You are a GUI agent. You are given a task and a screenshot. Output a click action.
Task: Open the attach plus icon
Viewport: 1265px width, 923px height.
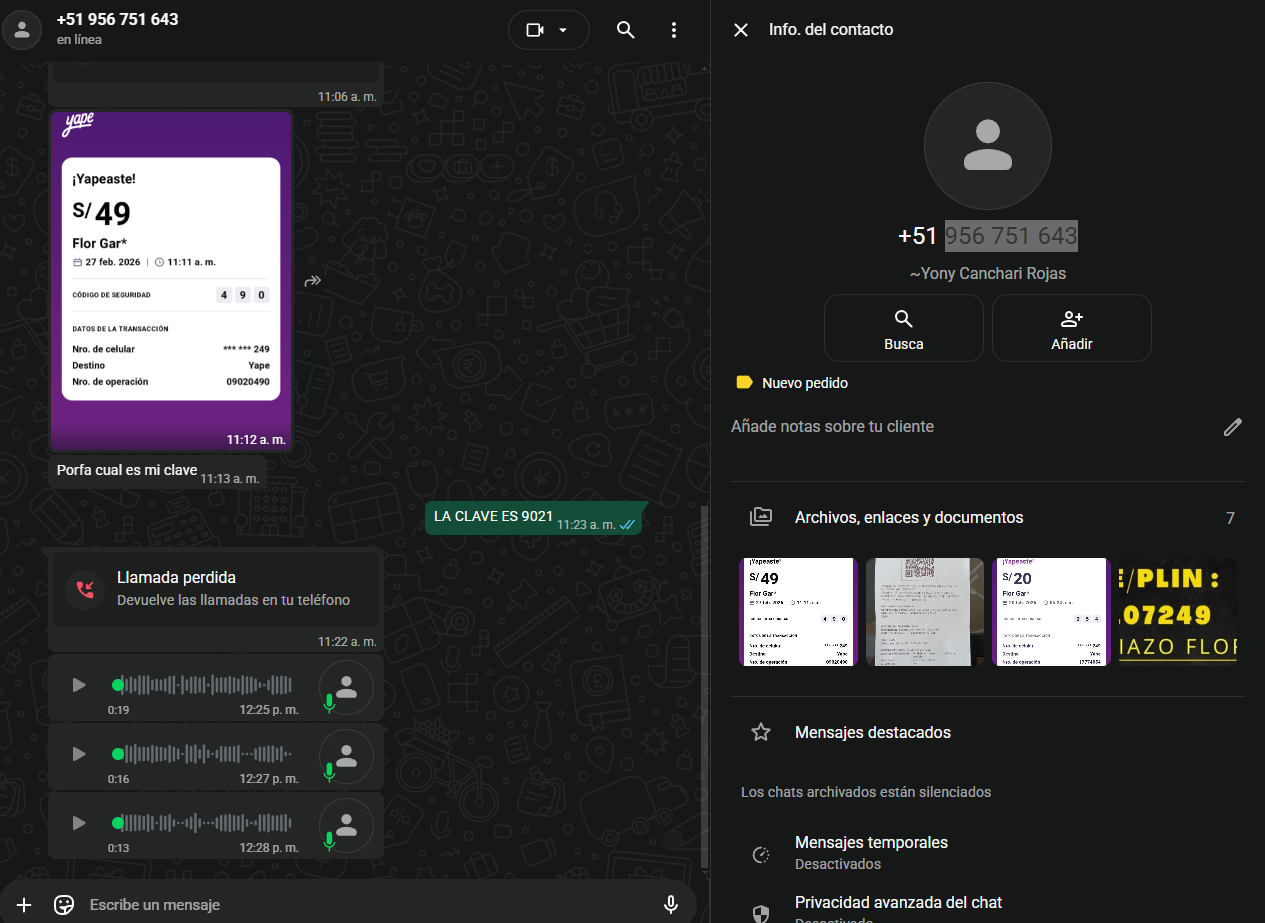[x=24, y=905]
